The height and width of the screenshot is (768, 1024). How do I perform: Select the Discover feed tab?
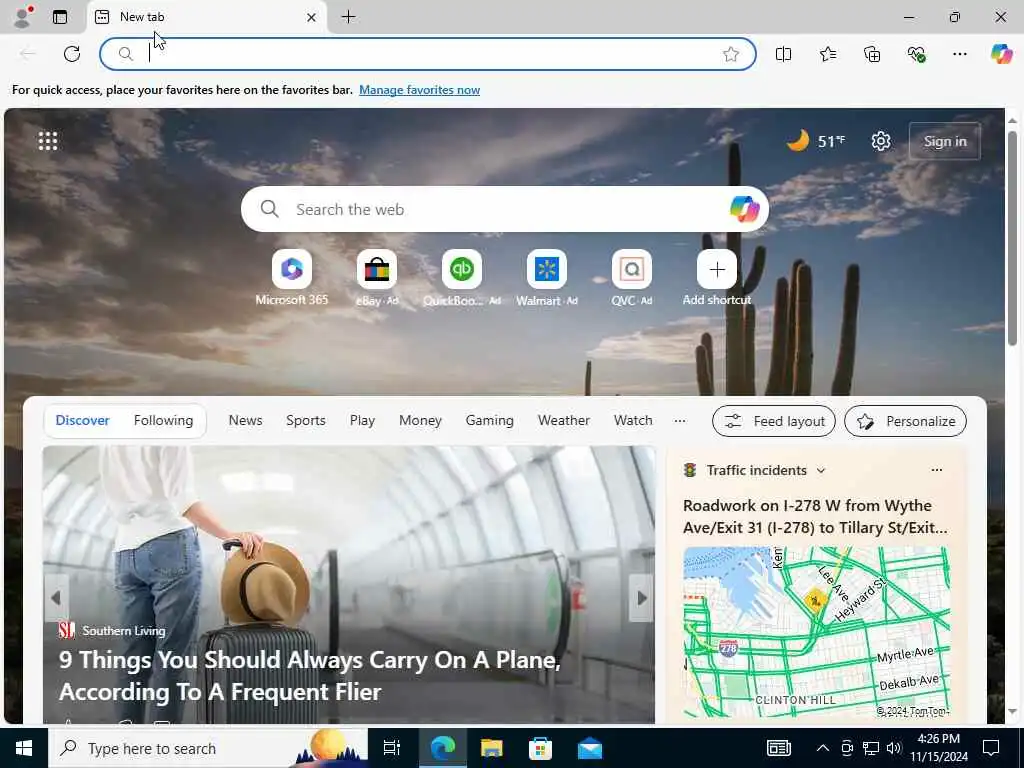[x=82, y=421]
